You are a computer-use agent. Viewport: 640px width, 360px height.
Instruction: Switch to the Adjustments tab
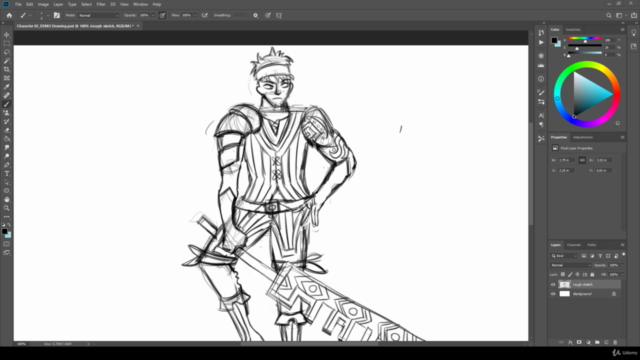[583, 138]
